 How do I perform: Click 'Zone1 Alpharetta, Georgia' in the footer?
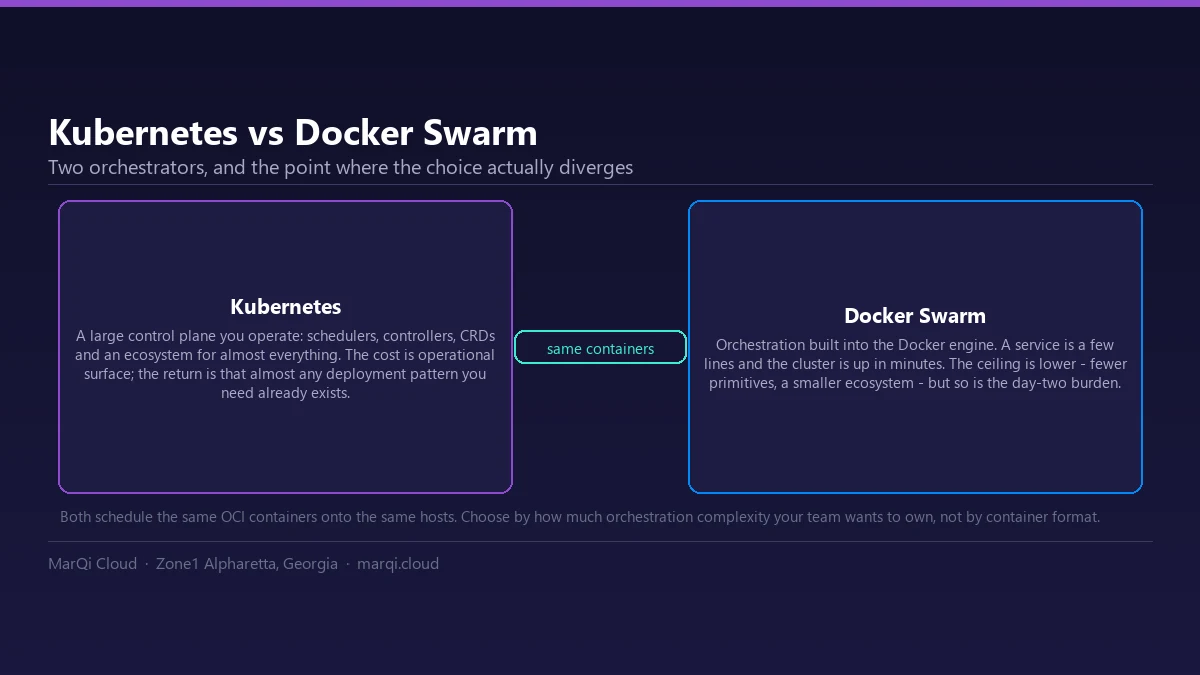pyautogui.click(x=247, y=563)
